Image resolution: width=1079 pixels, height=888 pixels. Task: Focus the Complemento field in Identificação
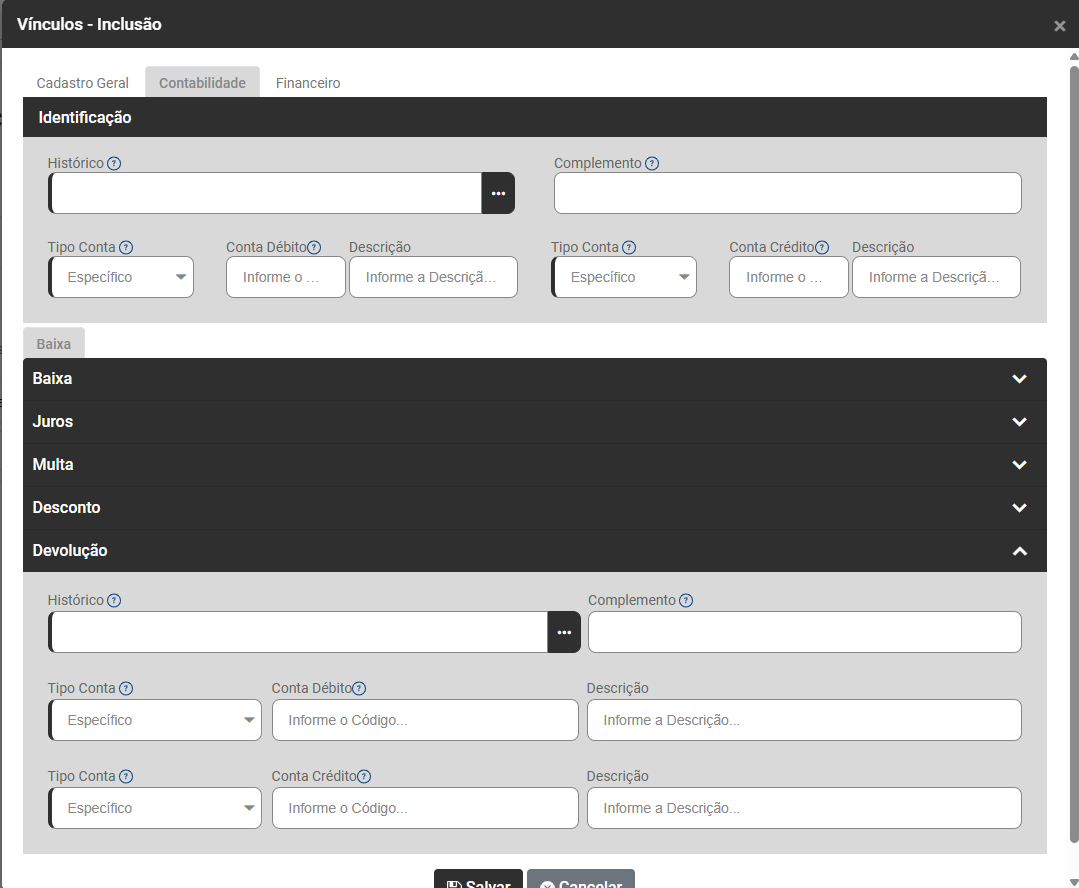point(788,193)
